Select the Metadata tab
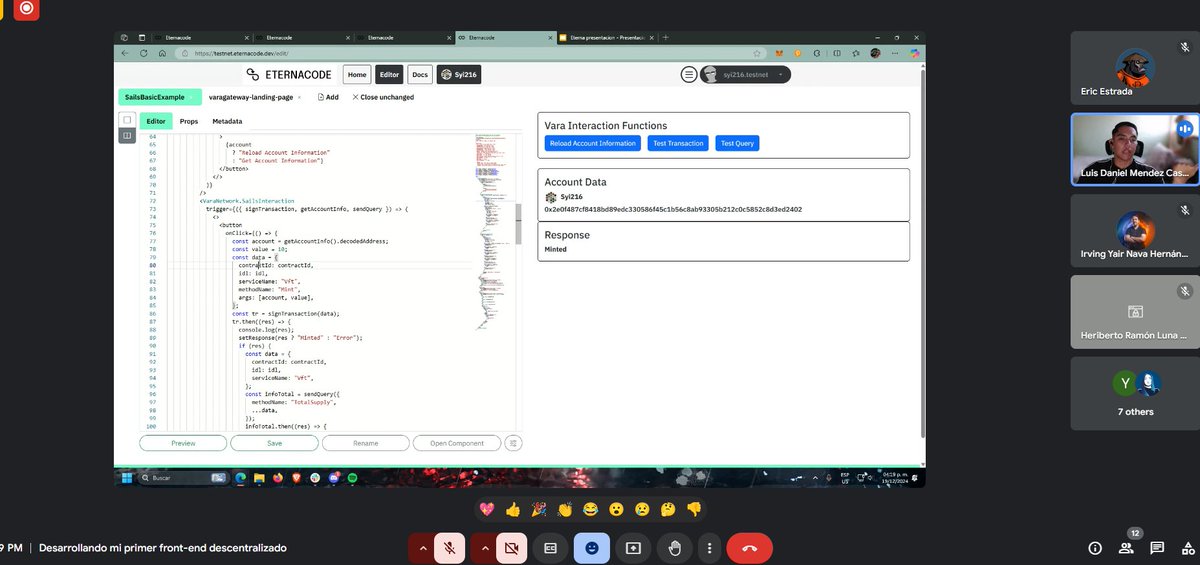This screenshot has height=565, width=1200. point(227,121)
